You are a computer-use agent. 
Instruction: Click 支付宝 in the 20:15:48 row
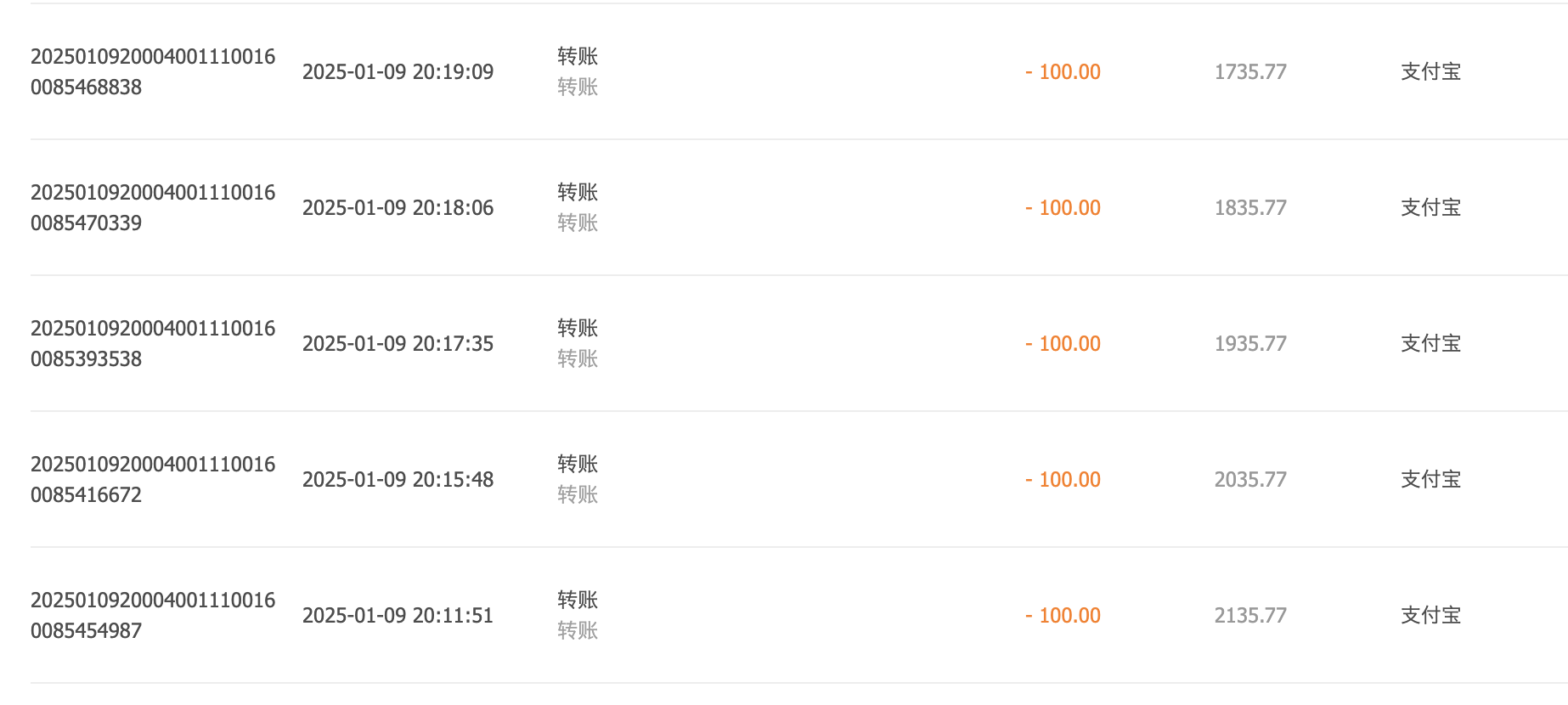coord(1430,479)
